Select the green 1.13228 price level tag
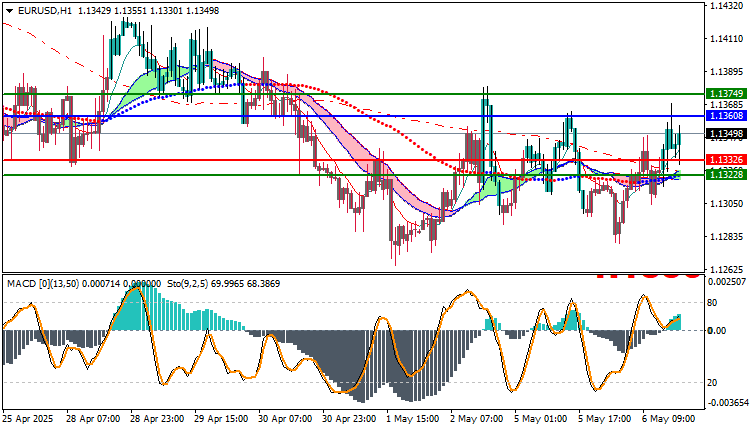 pyautogui.click(x=727, y=175)
